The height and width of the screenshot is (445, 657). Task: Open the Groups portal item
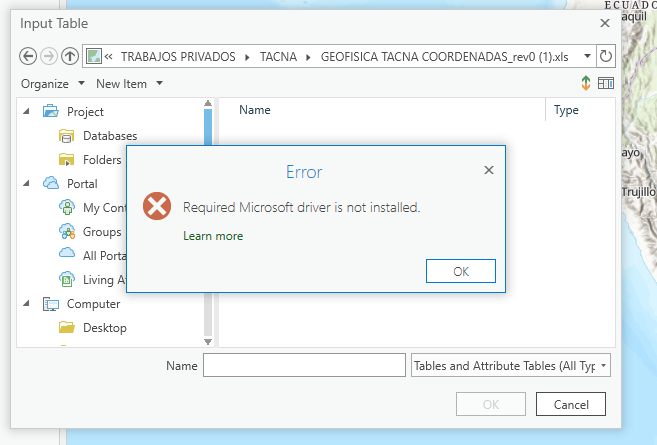point(101,232)
